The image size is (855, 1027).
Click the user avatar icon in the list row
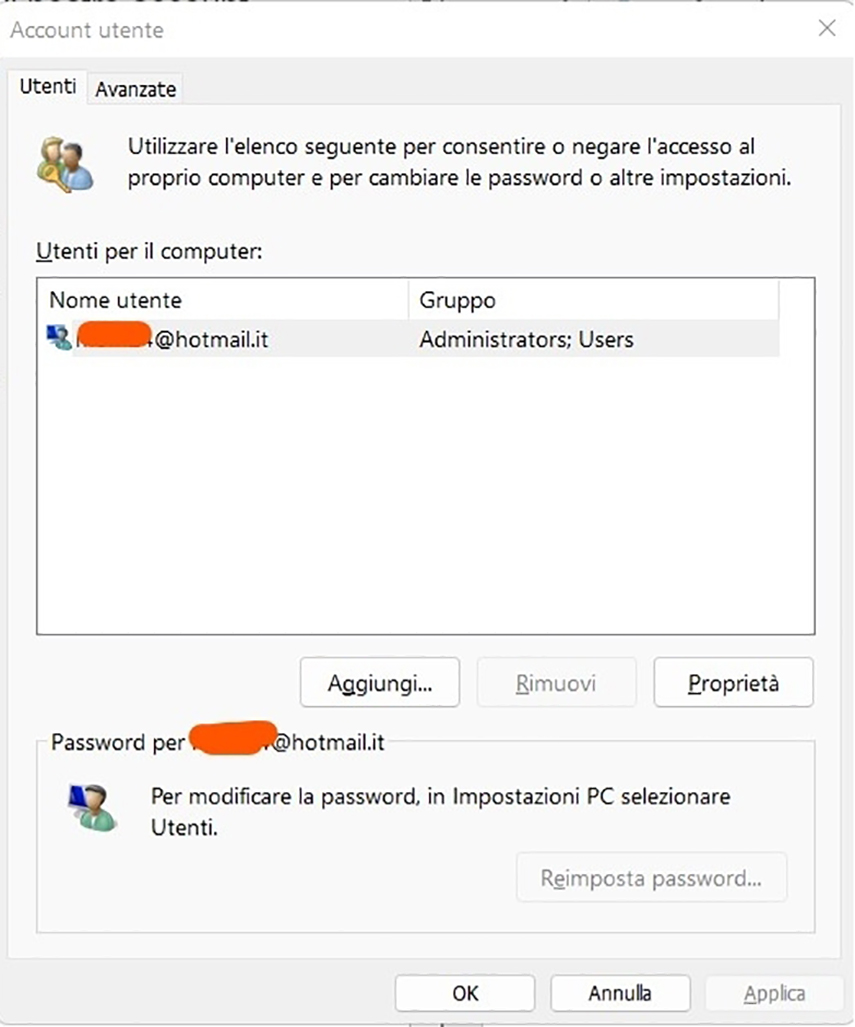click(x=58, y=337)
